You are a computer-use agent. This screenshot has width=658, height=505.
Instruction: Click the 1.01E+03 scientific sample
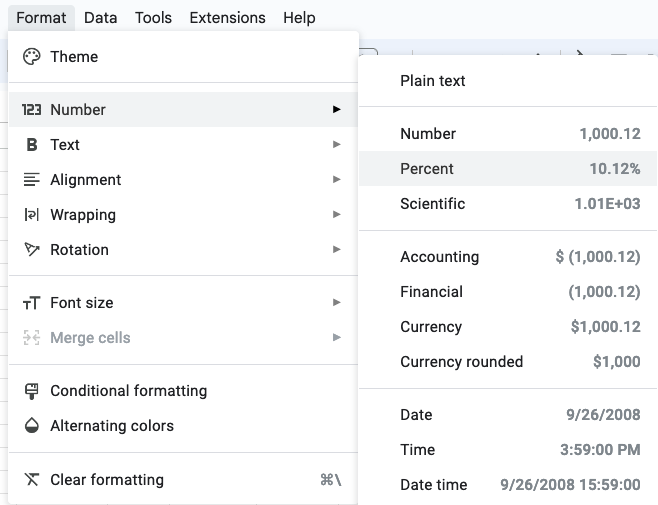tap(608, 204)
